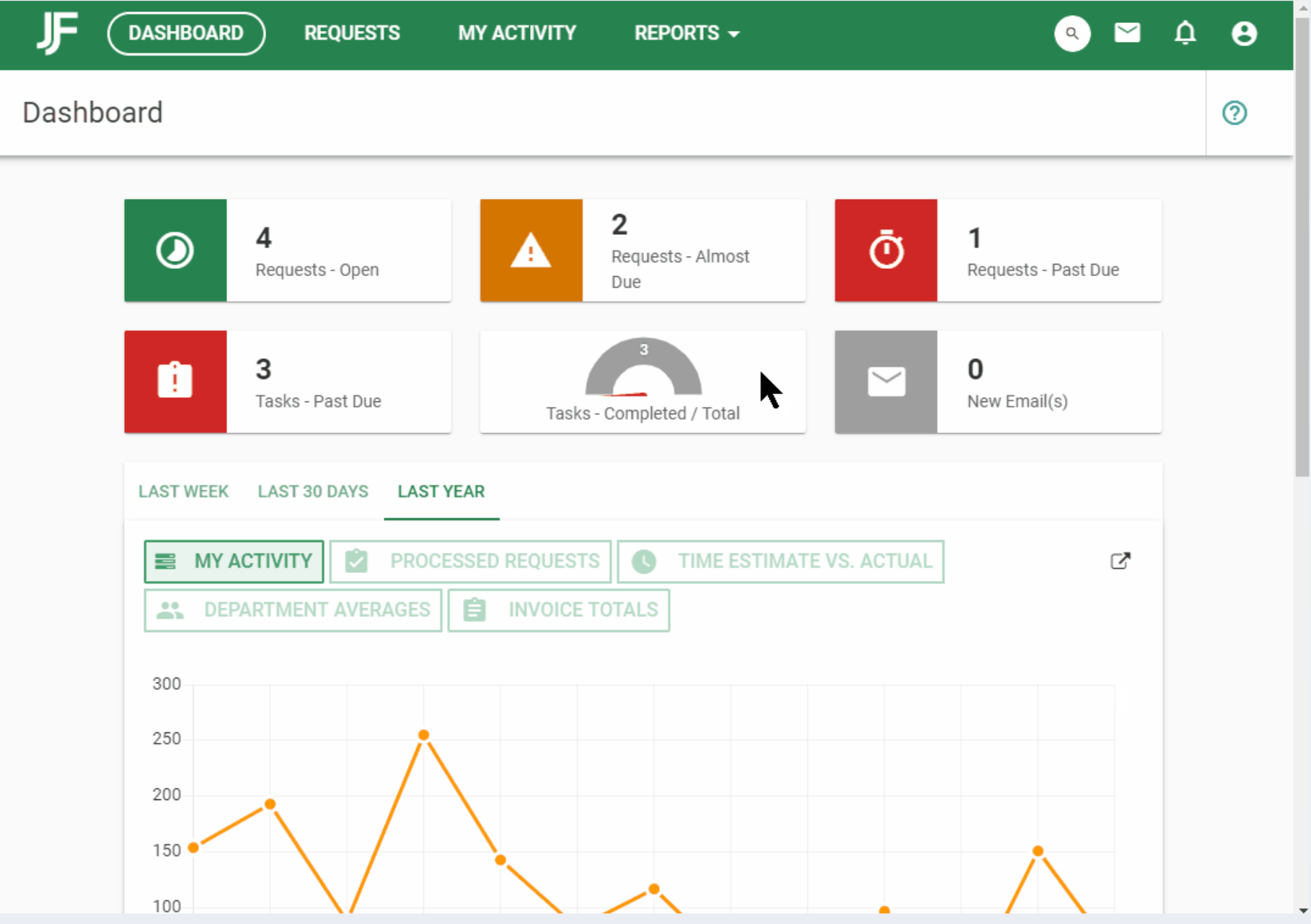
Task: Open the Requests - Past Due card text
Action: pos(1043,270)
